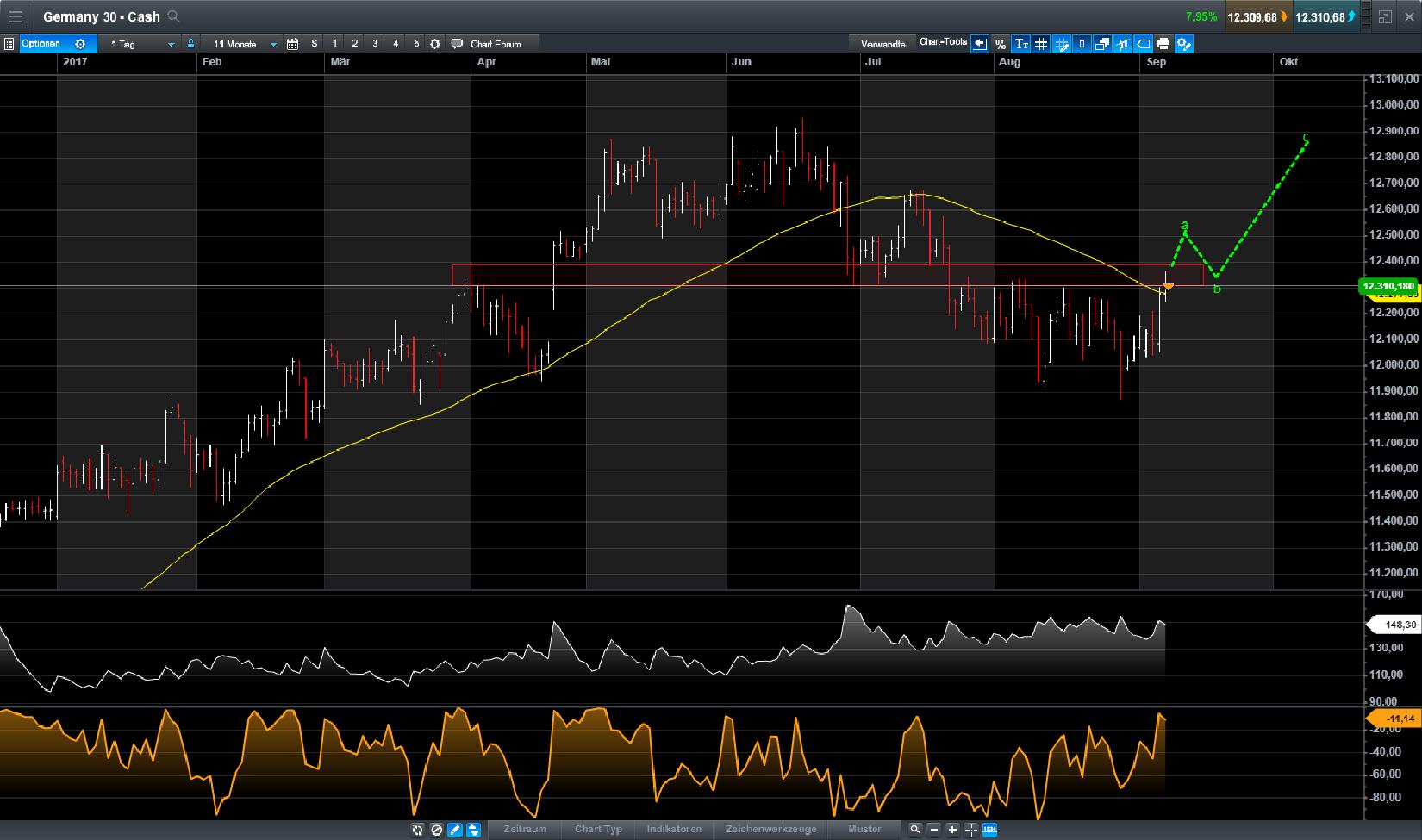Click the Chart Forum speech bubble icon
The width and height of the screenshot is (1422, 840).
pos(458,43)
